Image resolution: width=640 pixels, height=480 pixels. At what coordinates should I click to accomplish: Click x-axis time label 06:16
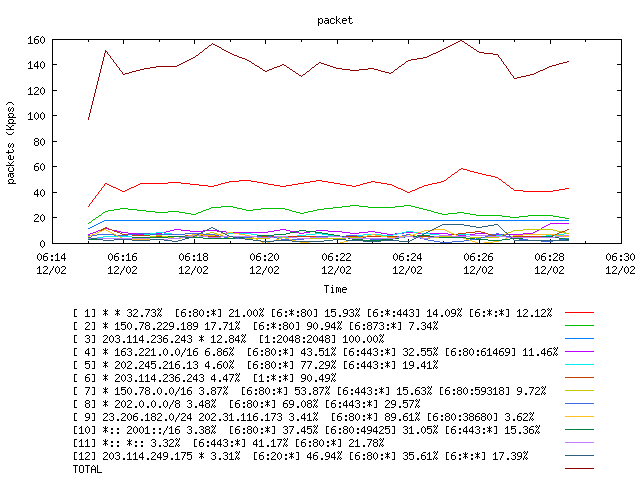coord(122,257)
